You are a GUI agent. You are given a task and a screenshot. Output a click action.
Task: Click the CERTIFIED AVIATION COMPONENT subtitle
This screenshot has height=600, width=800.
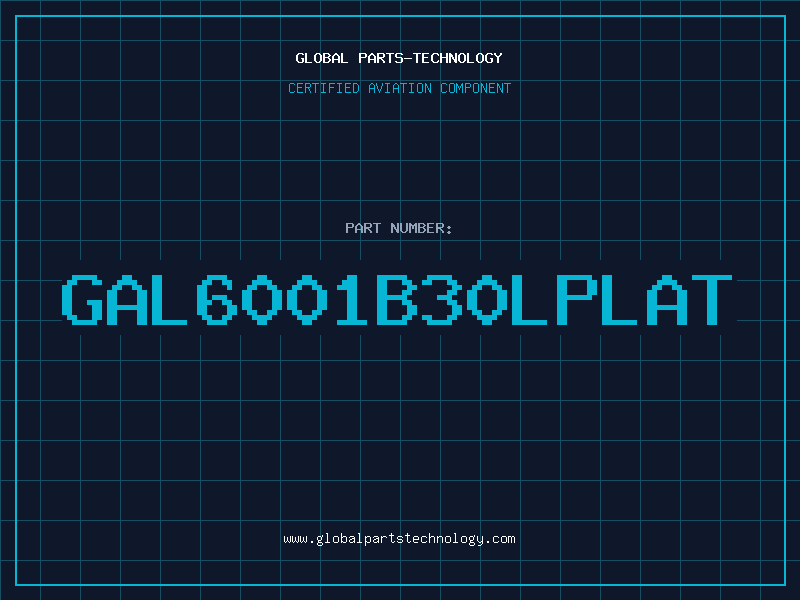[399, 88]
